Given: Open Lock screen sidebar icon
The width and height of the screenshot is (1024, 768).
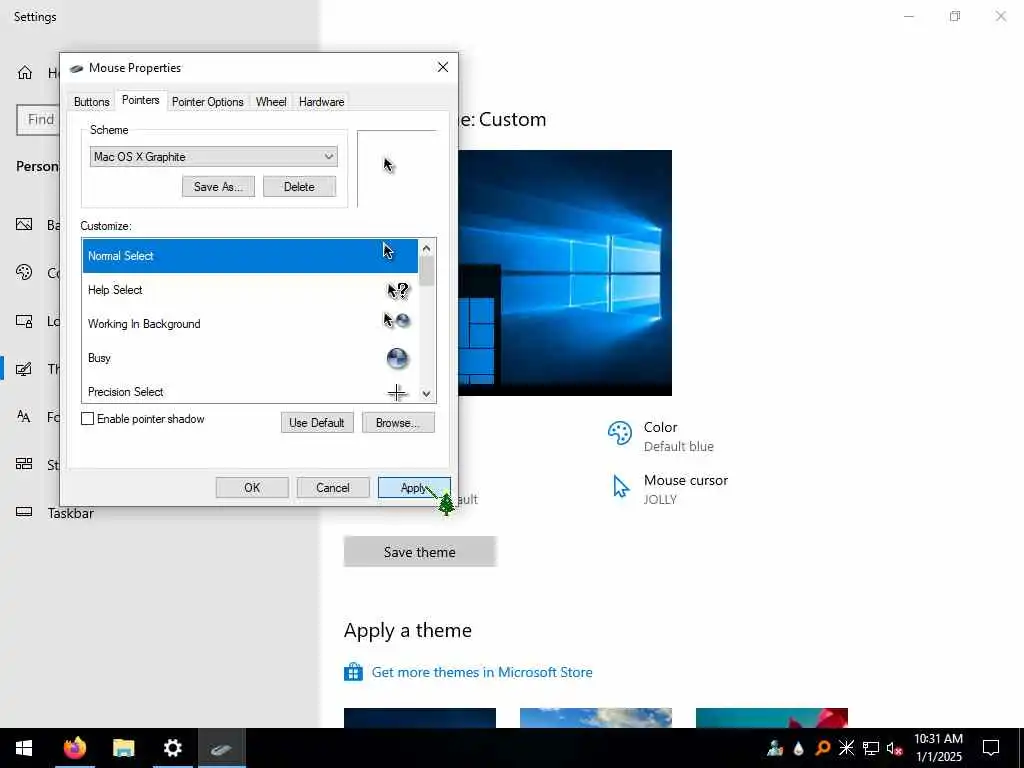Looking at the screenshot, I should pyautogui.click(x=24, y=321).
